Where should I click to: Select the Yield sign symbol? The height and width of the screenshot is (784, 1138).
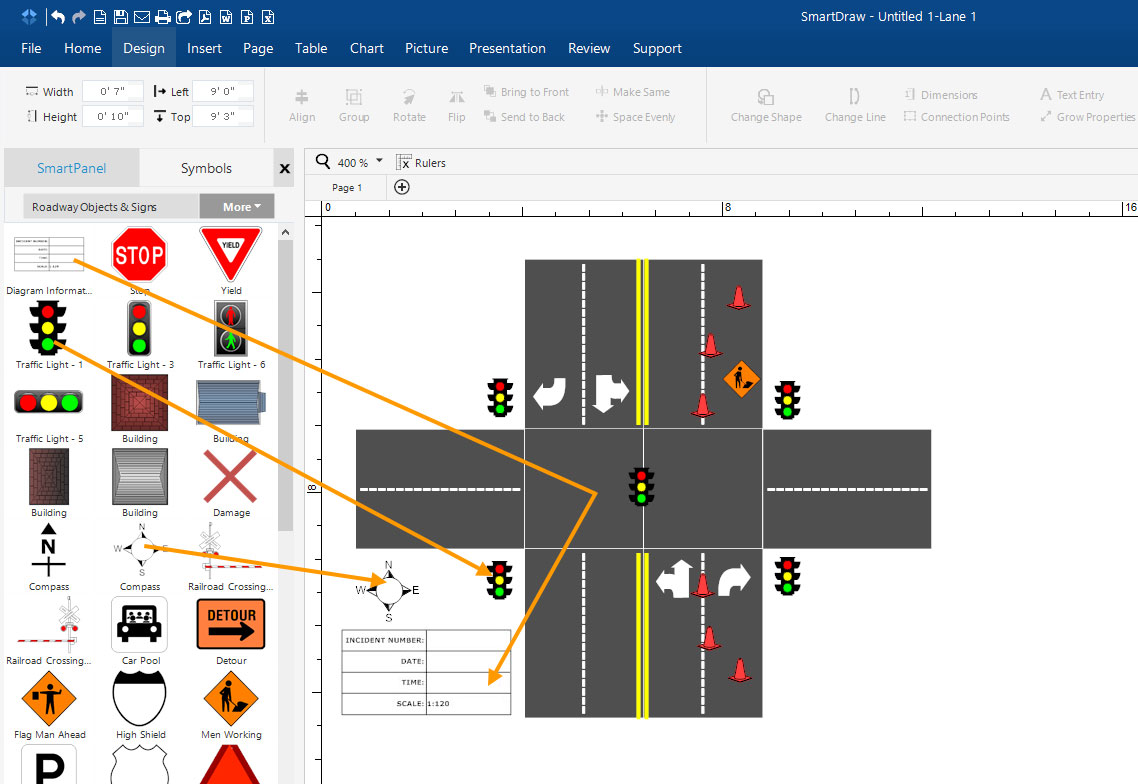pyautogui.click(x=230, y=253)
